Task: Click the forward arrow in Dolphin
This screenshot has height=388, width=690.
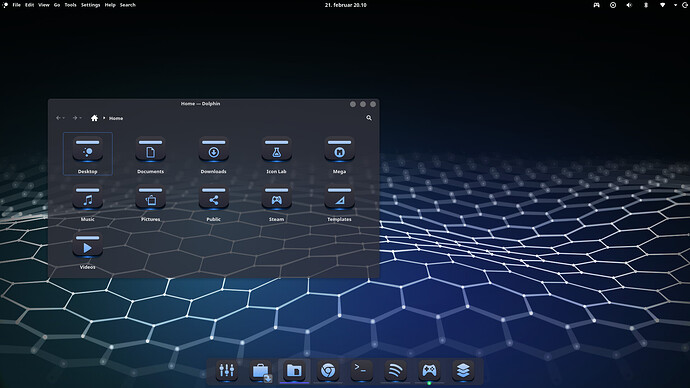Action: pyautogui.click(x=75, y=118)
